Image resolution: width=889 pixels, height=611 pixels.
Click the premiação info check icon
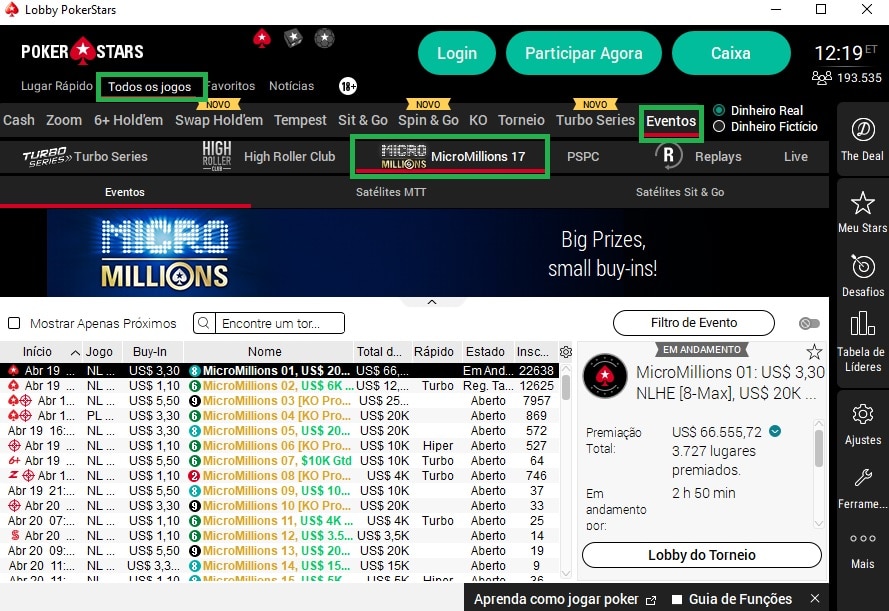(x=775, y=431)
